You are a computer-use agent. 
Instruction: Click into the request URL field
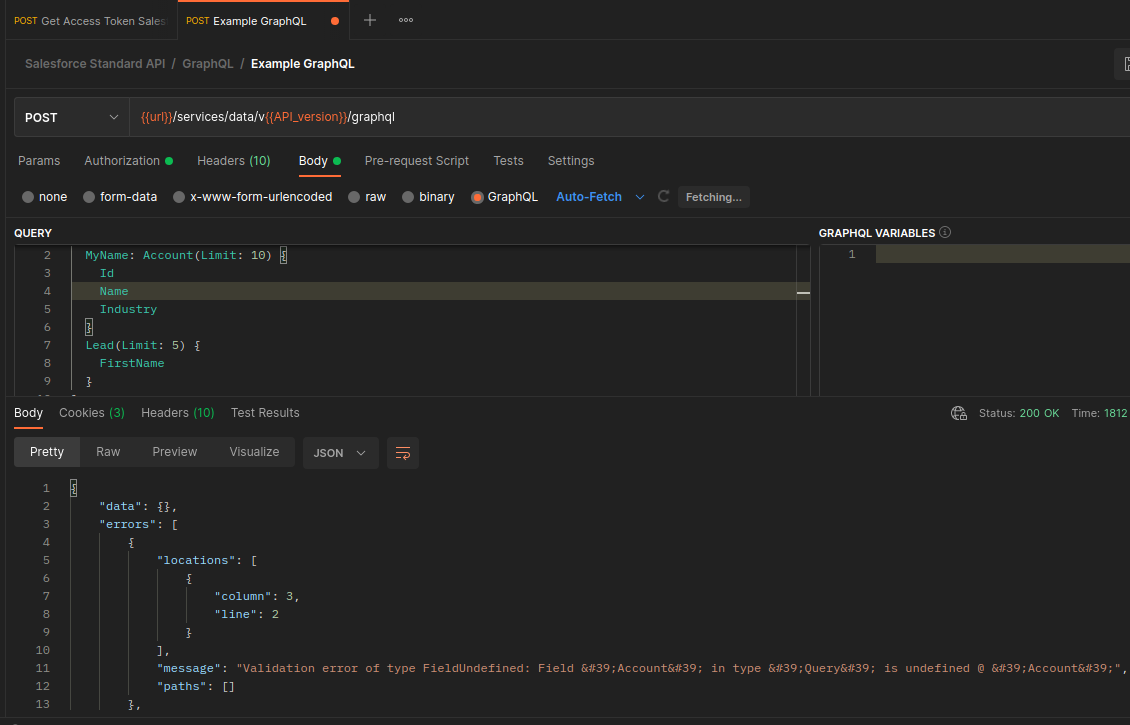pyautogui.click(x=600, y=117)
